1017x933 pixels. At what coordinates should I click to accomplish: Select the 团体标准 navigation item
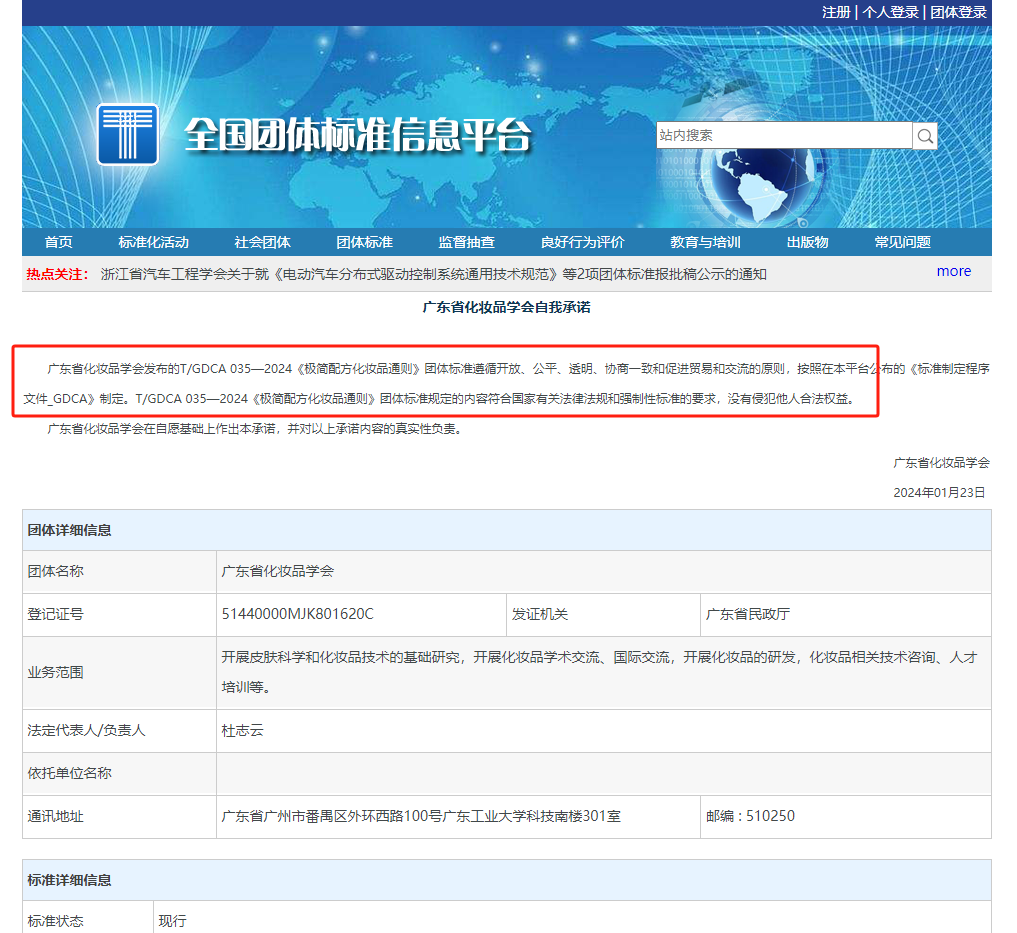[x=364, y=242]
